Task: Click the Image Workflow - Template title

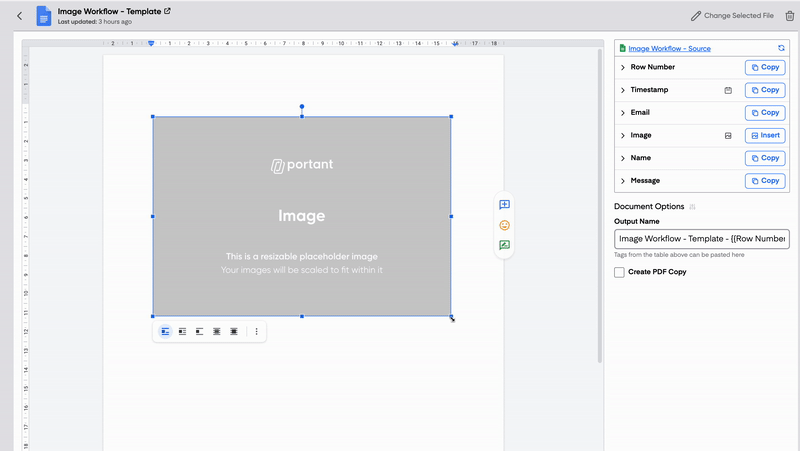Action: (109, 11)
